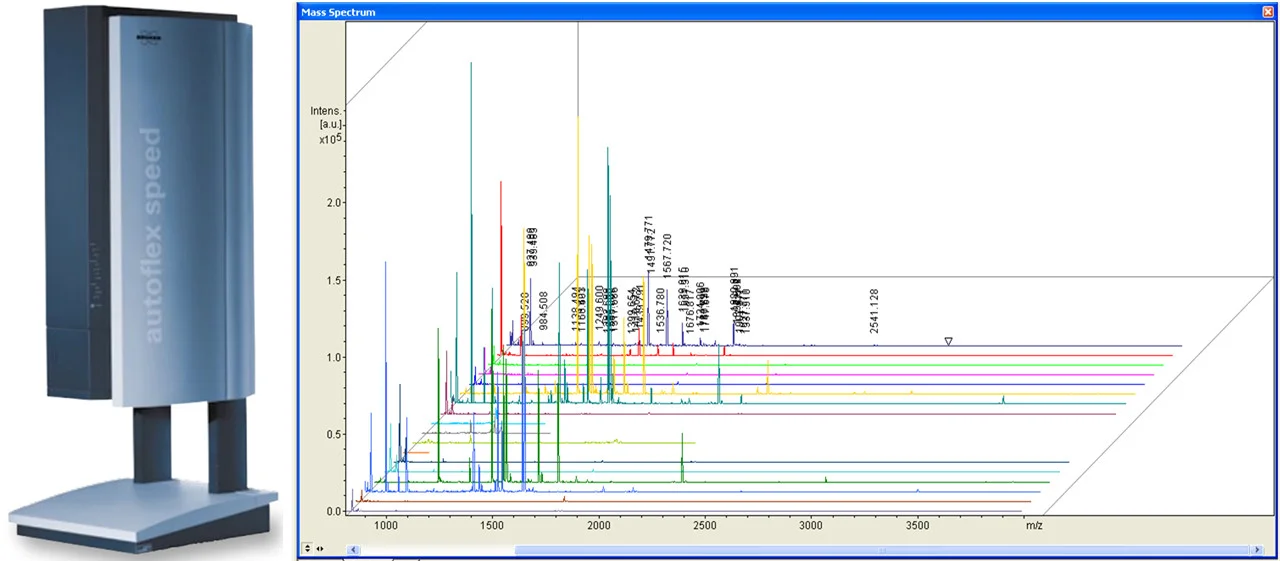The image size is (1280, 561).
Task: Click the vertical scale arrows icon
Action: pos(307,549)
